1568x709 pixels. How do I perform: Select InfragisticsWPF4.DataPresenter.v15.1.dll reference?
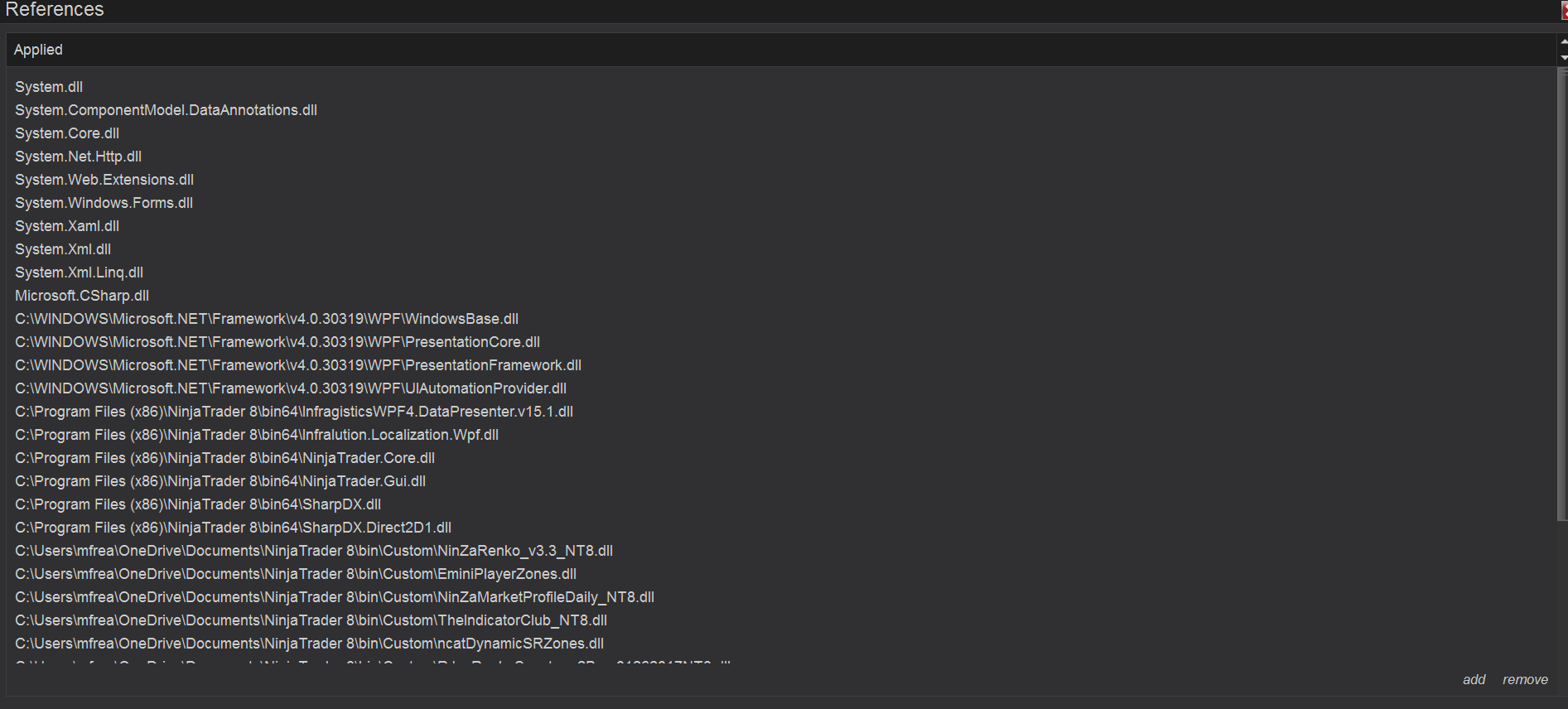(x=294, y=412)
